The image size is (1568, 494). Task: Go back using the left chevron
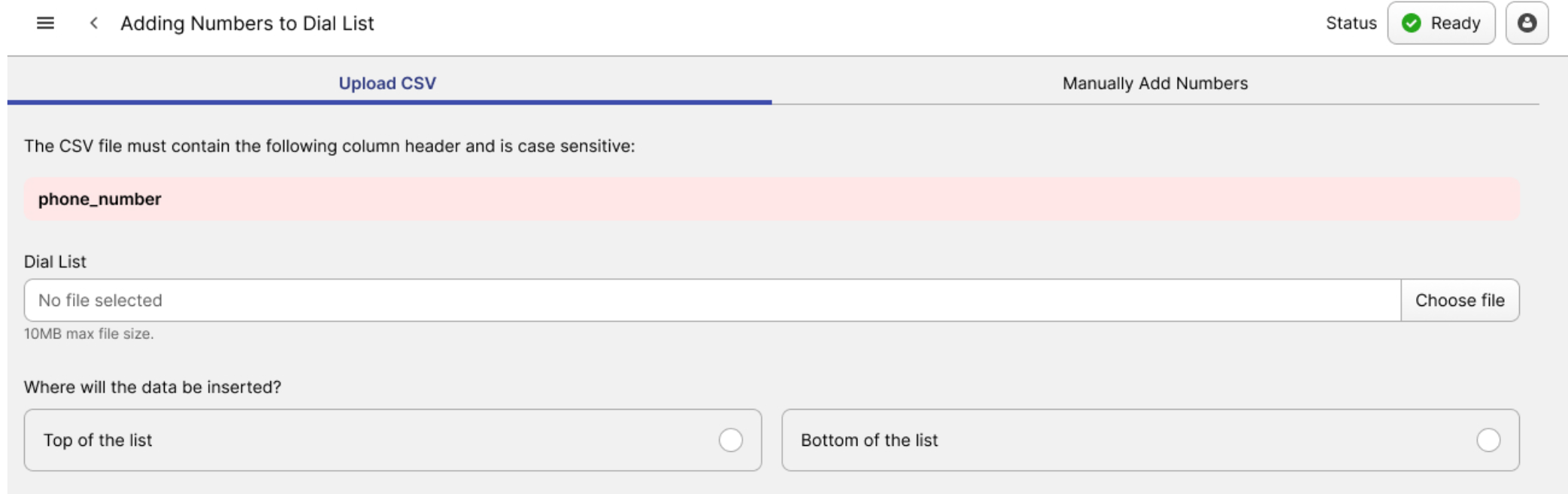click(x=94, y=23)
